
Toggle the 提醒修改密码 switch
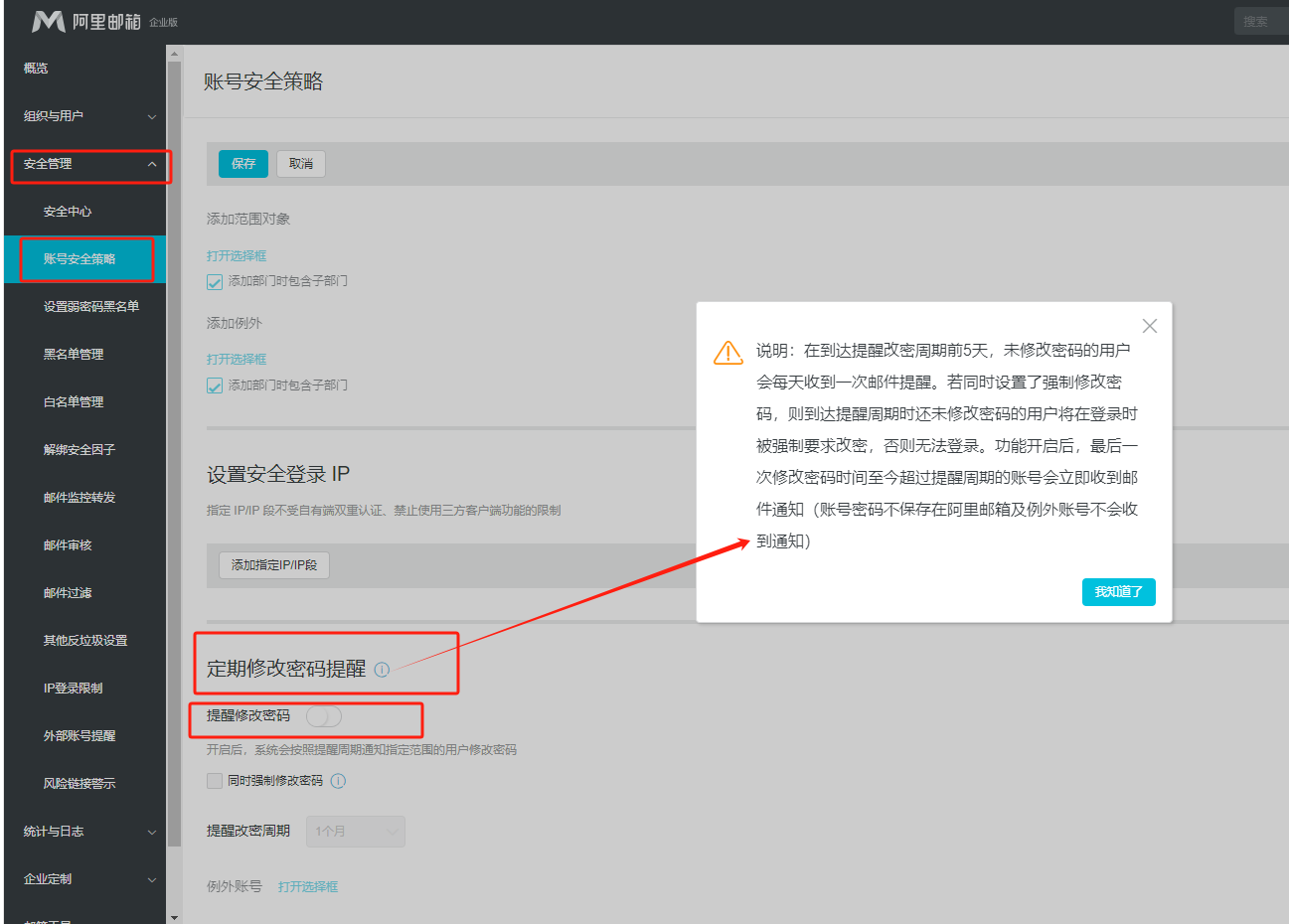click(x=324, y=716)
